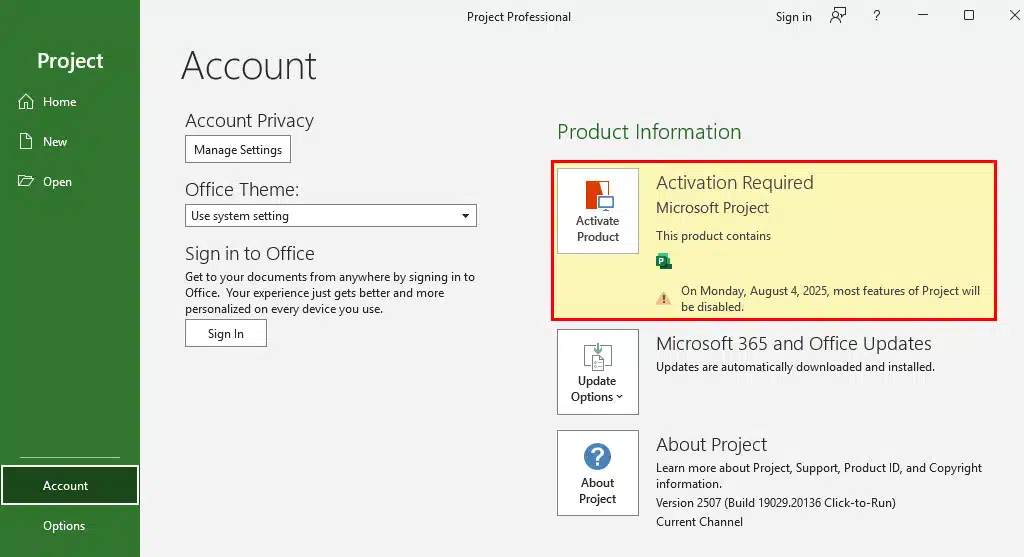Open Options from the left sidebar
This screenshot has width=1024, height=557.
(64, 526)
